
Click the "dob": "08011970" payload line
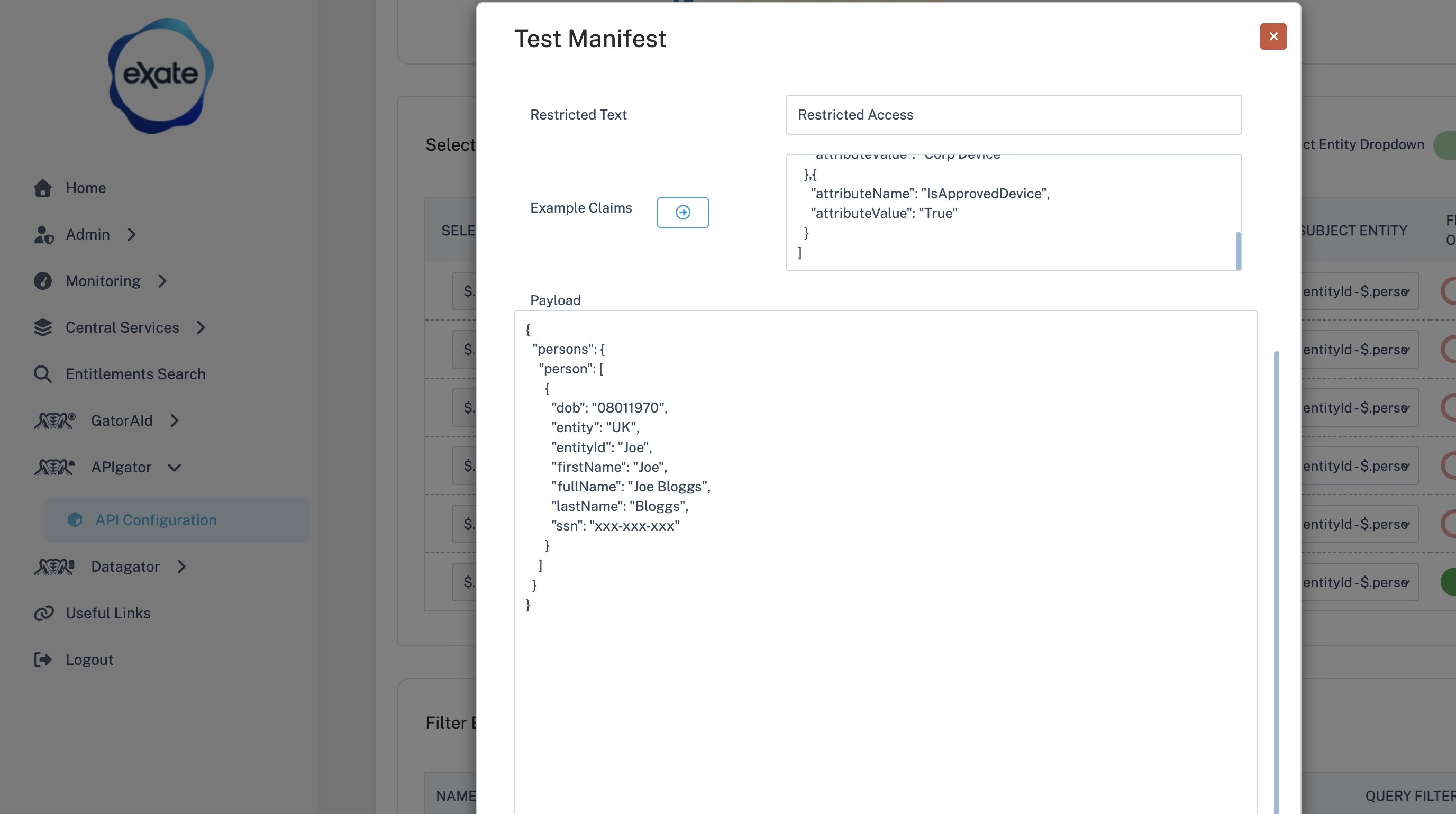point(609,408)
